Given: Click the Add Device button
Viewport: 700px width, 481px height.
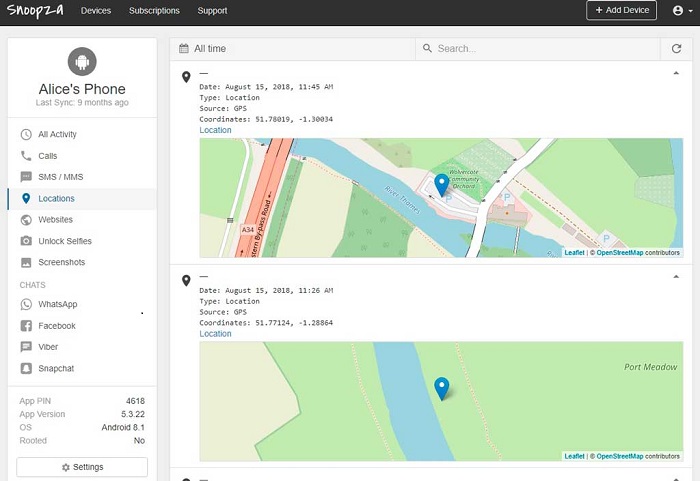Looking at the screenshot, I should (x=621, y=10).
